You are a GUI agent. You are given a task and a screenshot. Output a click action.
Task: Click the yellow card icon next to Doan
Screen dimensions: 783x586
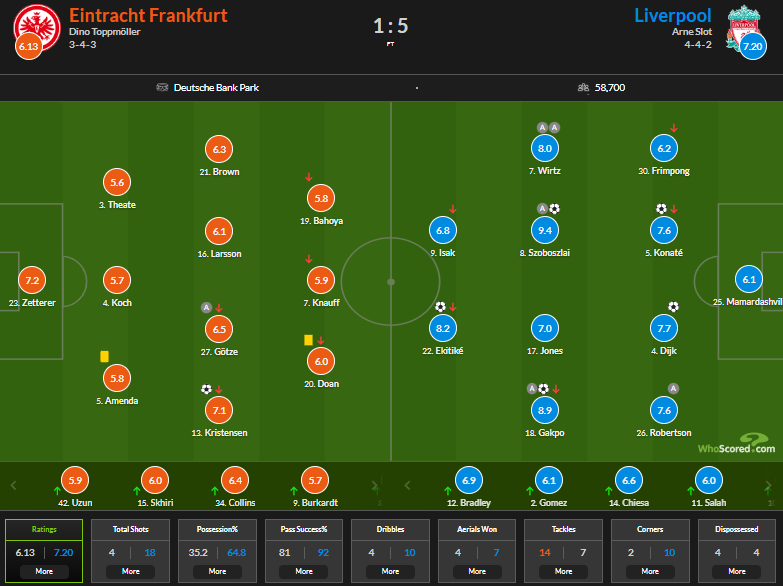click(308, 340)
